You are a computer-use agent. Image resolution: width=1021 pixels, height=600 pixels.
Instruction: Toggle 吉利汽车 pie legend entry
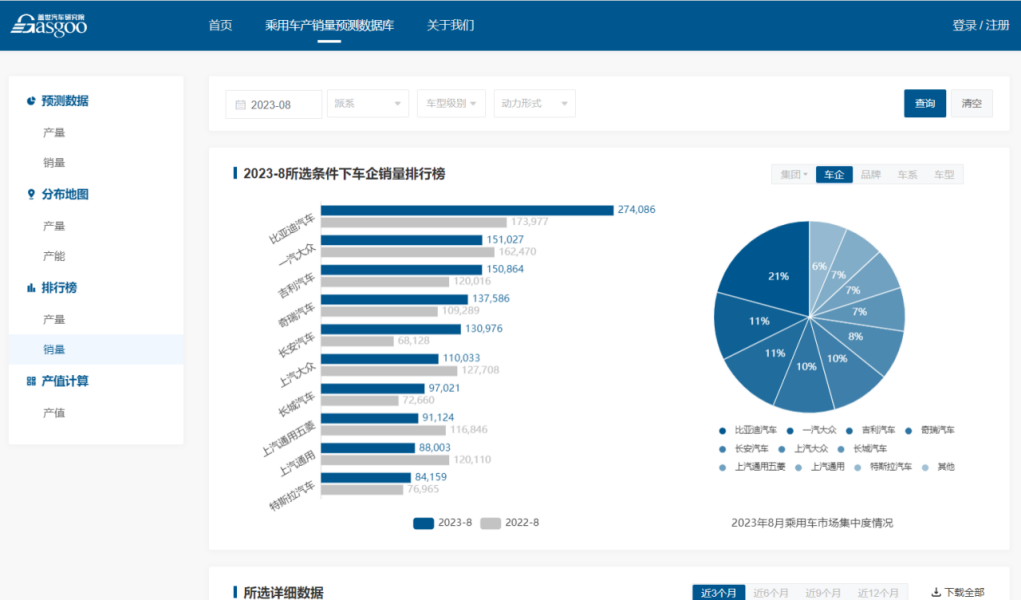tap(871, 430)
